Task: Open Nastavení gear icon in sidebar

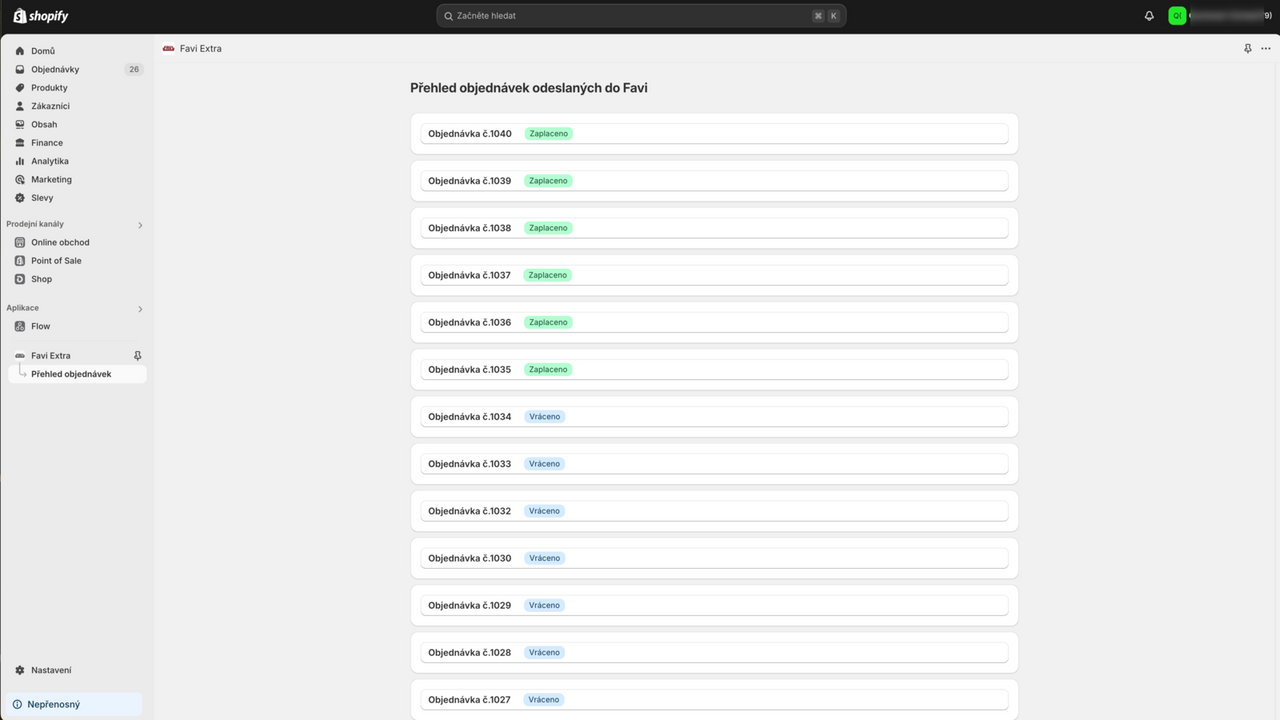Action: point(20,670)
